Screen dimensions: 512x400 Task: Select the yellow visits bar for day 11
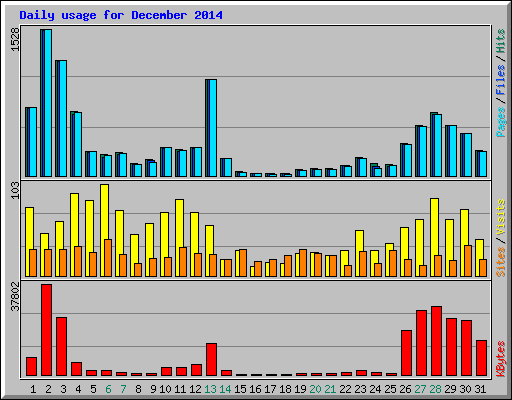pos(179,238)
